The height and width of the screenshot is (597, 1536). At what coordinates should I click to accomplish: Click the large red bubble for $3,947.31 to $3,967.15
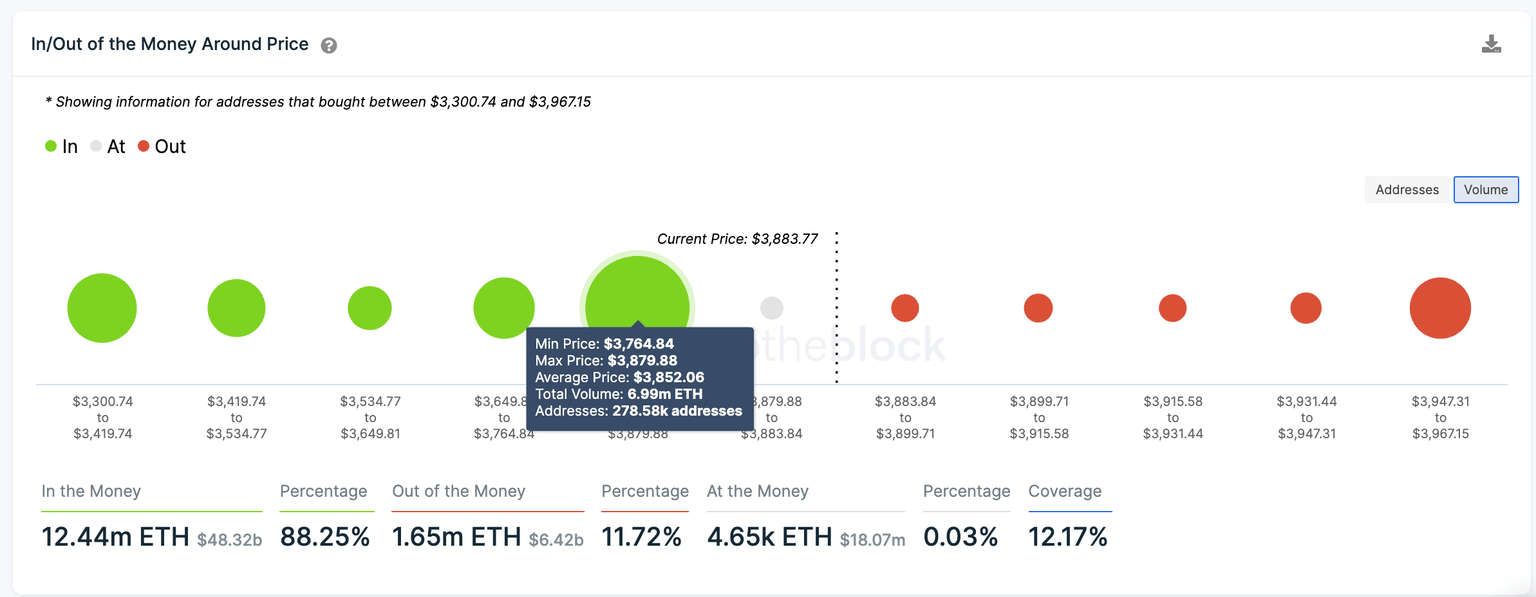1440,308
